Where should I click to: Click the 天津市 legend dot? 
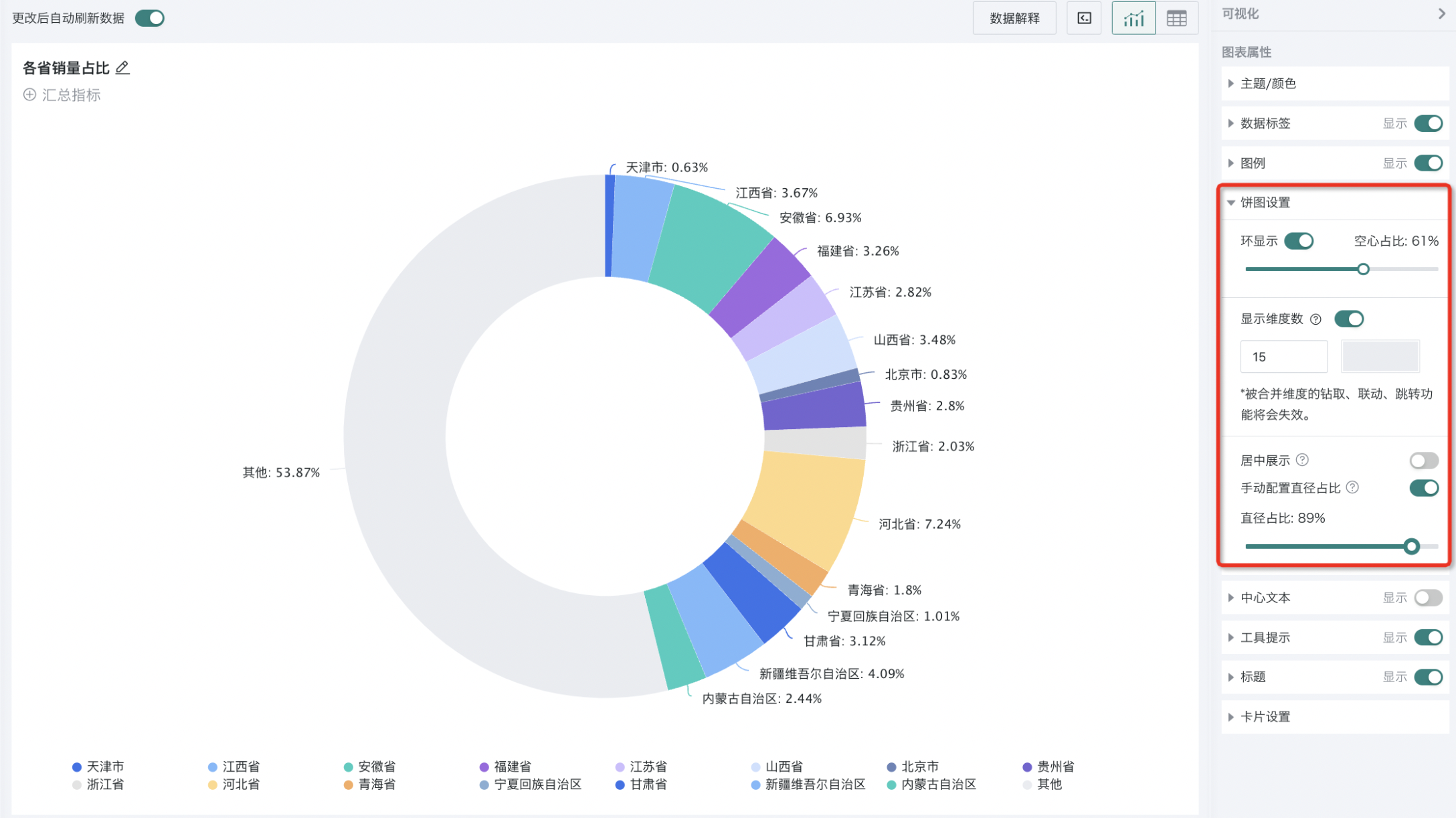77,767
